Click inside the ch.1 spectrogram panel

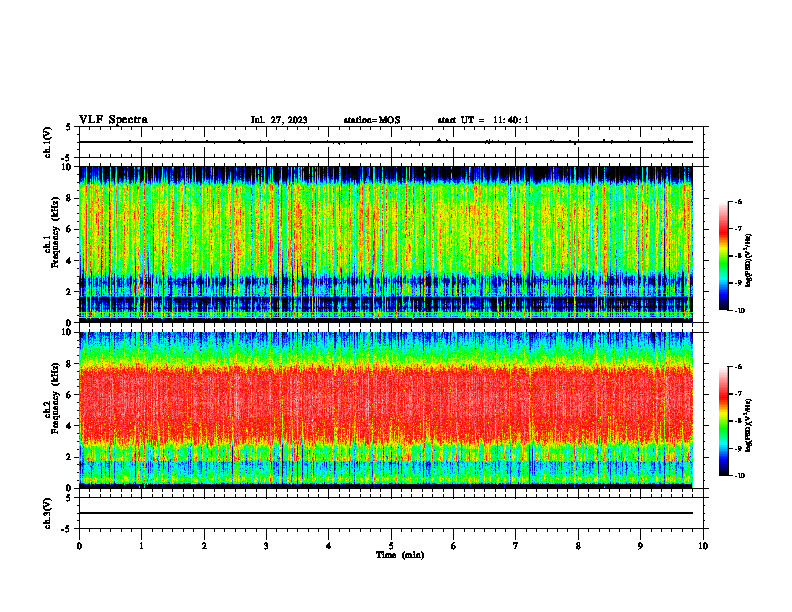coord(385,244)
